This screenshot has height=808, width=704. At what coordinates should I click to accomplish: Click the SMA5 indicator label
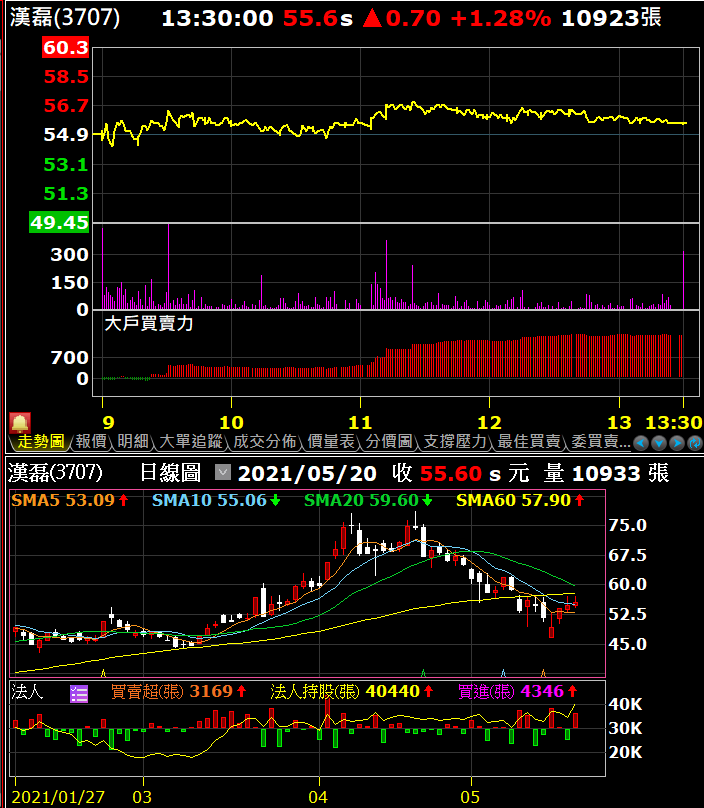[x=64, y=500]
